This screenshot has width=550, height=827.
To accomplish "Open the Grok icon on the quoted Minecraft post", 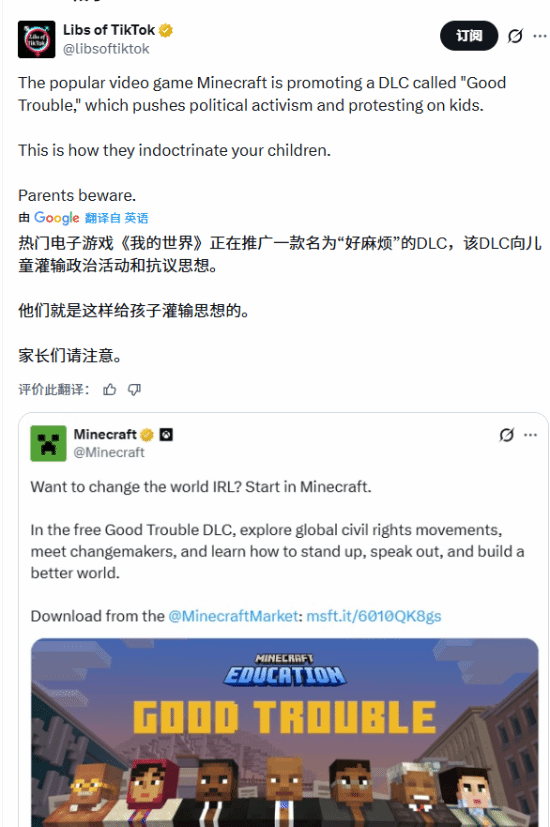I will point(507,435).
